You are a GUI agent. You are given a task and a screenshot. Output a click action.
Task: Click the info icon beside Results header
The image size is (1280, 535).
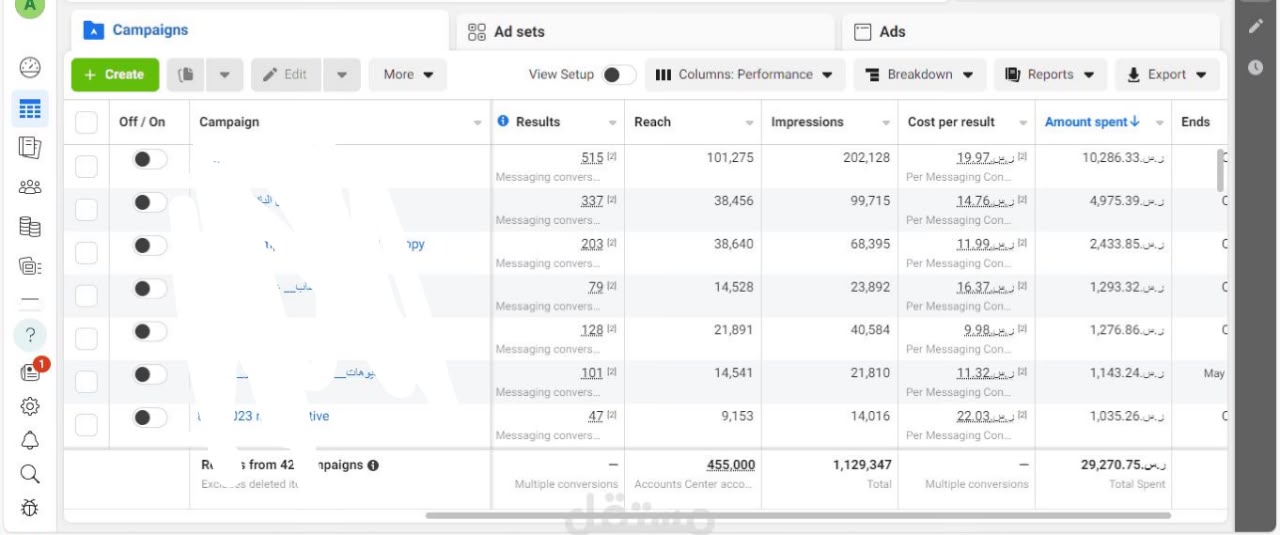pyautogui.click(x=503, y=121)
